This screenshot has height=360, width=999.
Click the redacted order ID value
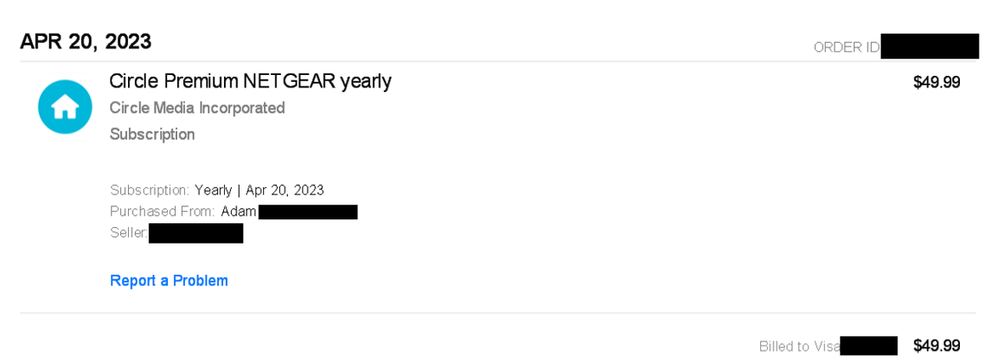(x=930, y=47)
